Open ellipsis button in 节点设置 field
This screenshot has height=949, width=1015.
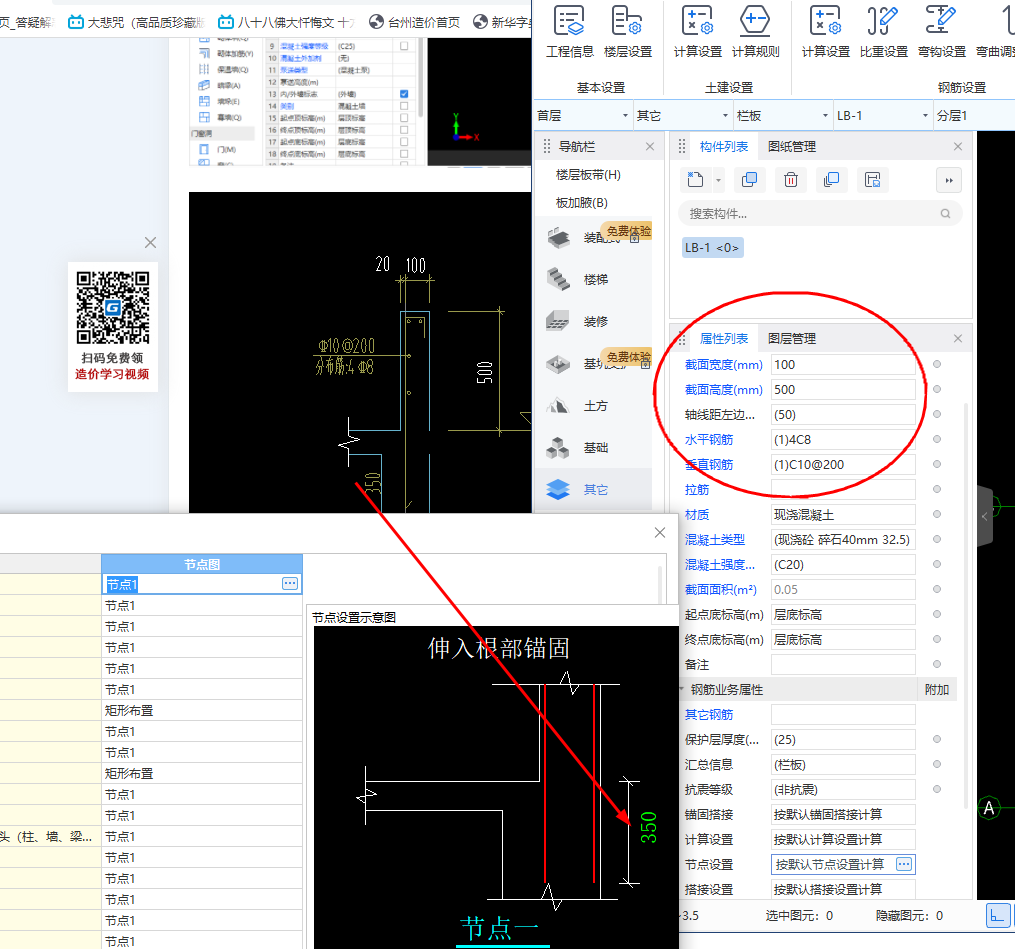[x=904, y=864]
